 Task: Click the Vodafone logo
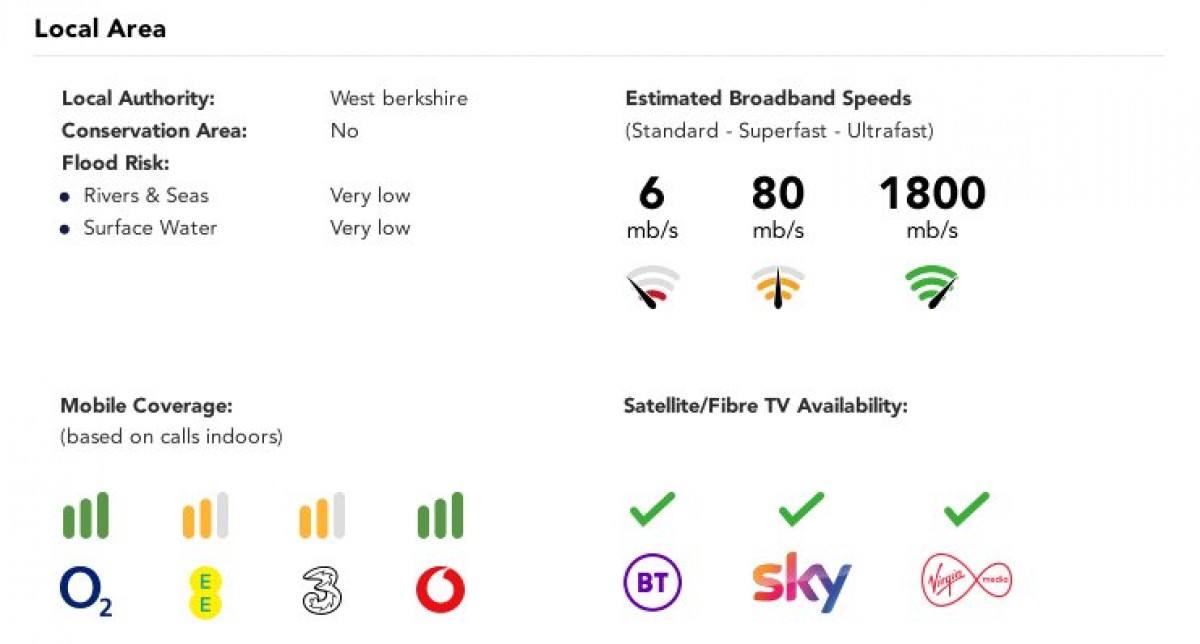click(x=440, y=590)
